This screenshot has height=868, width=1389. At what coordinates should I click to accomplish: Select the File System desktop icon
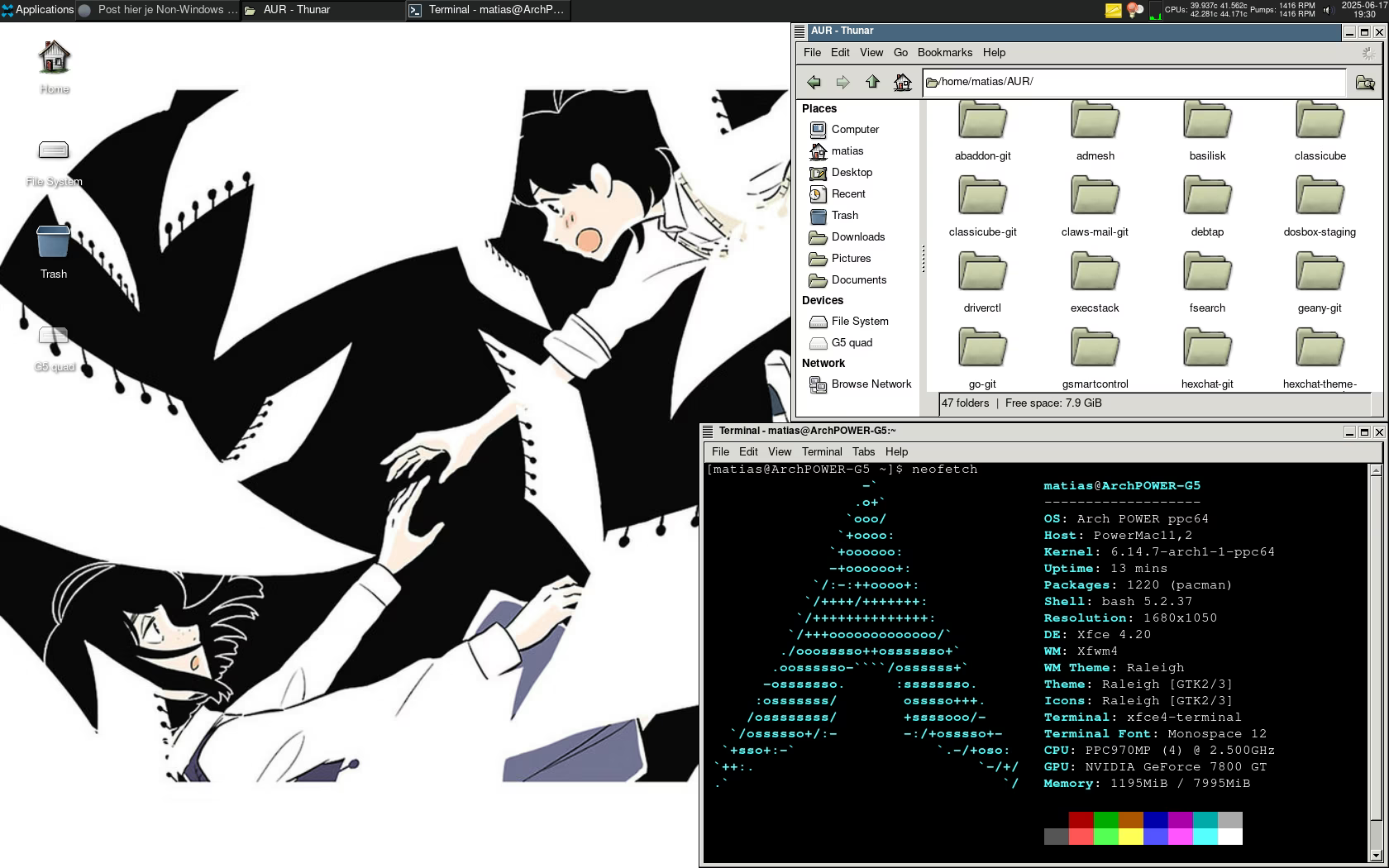[54, 163]
